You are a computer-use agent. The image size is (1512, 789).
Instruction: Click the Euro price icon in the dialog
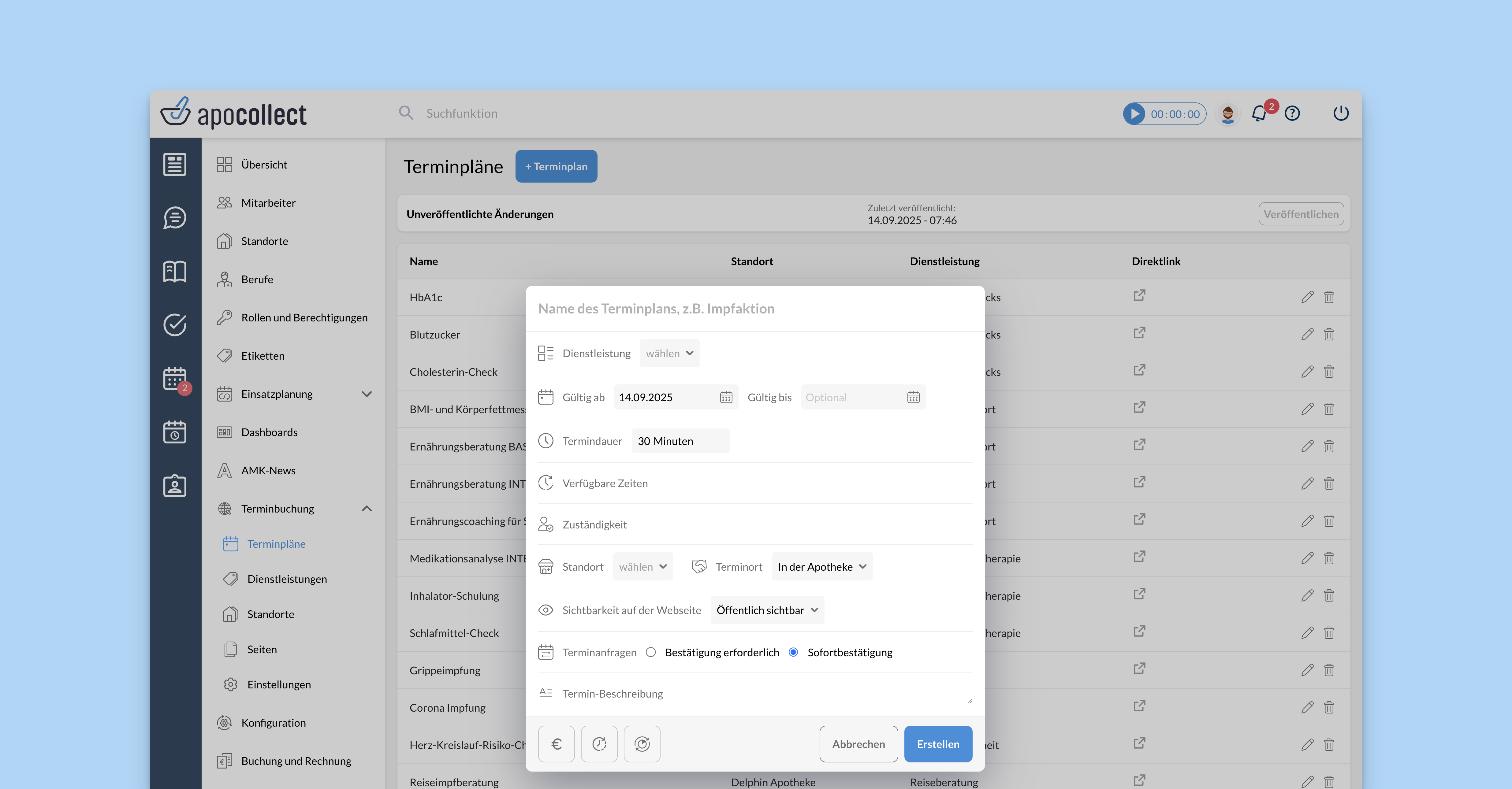tap(556, 744)
